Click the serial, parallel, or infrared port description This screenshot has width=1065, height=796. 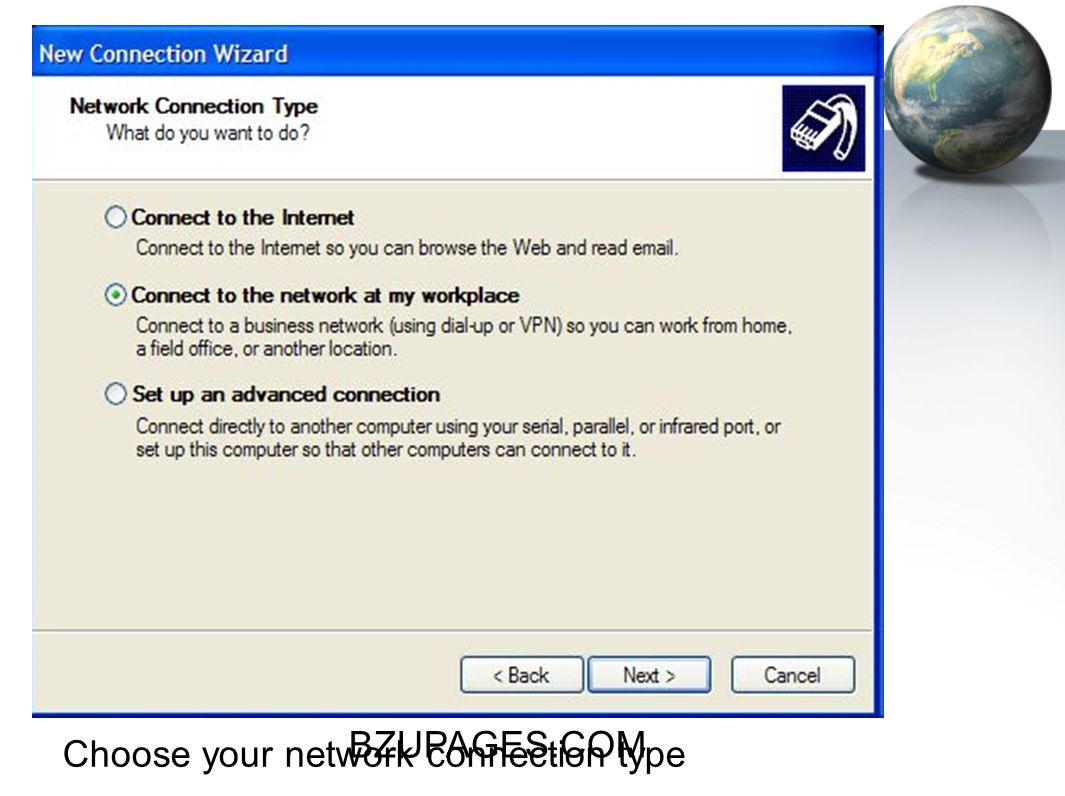click(x=458, y=438)
